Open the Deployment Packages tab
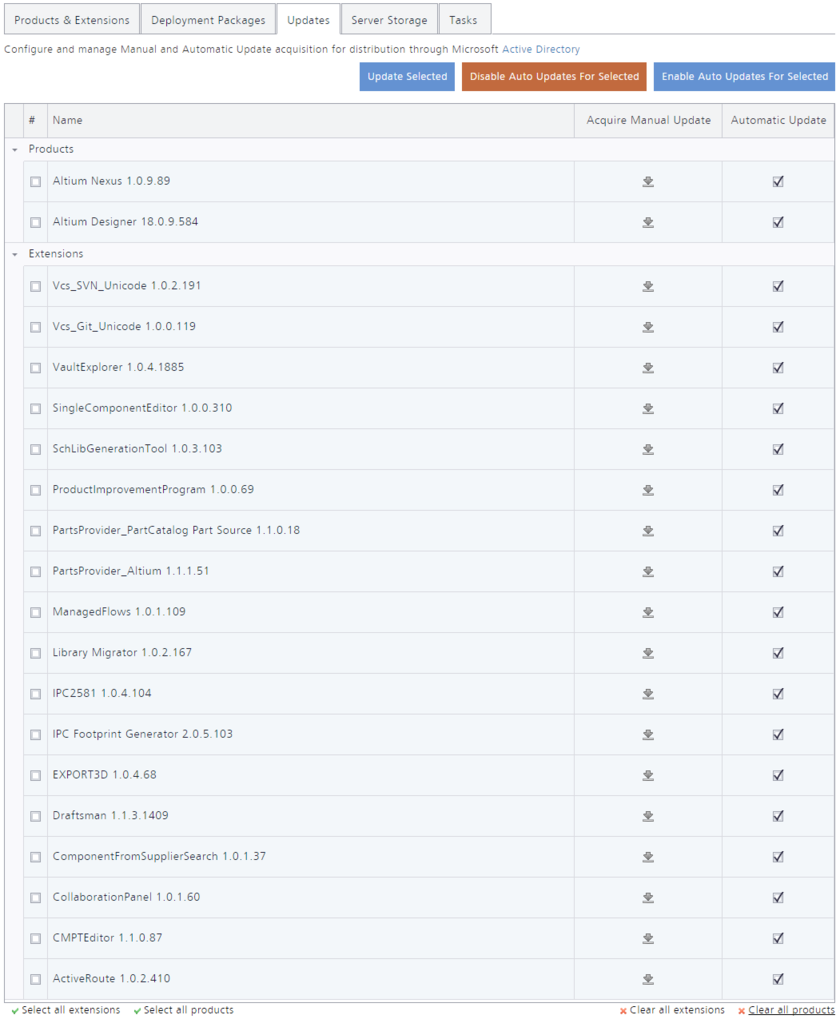Screen dimensions: 840x1019 [208, 18]
